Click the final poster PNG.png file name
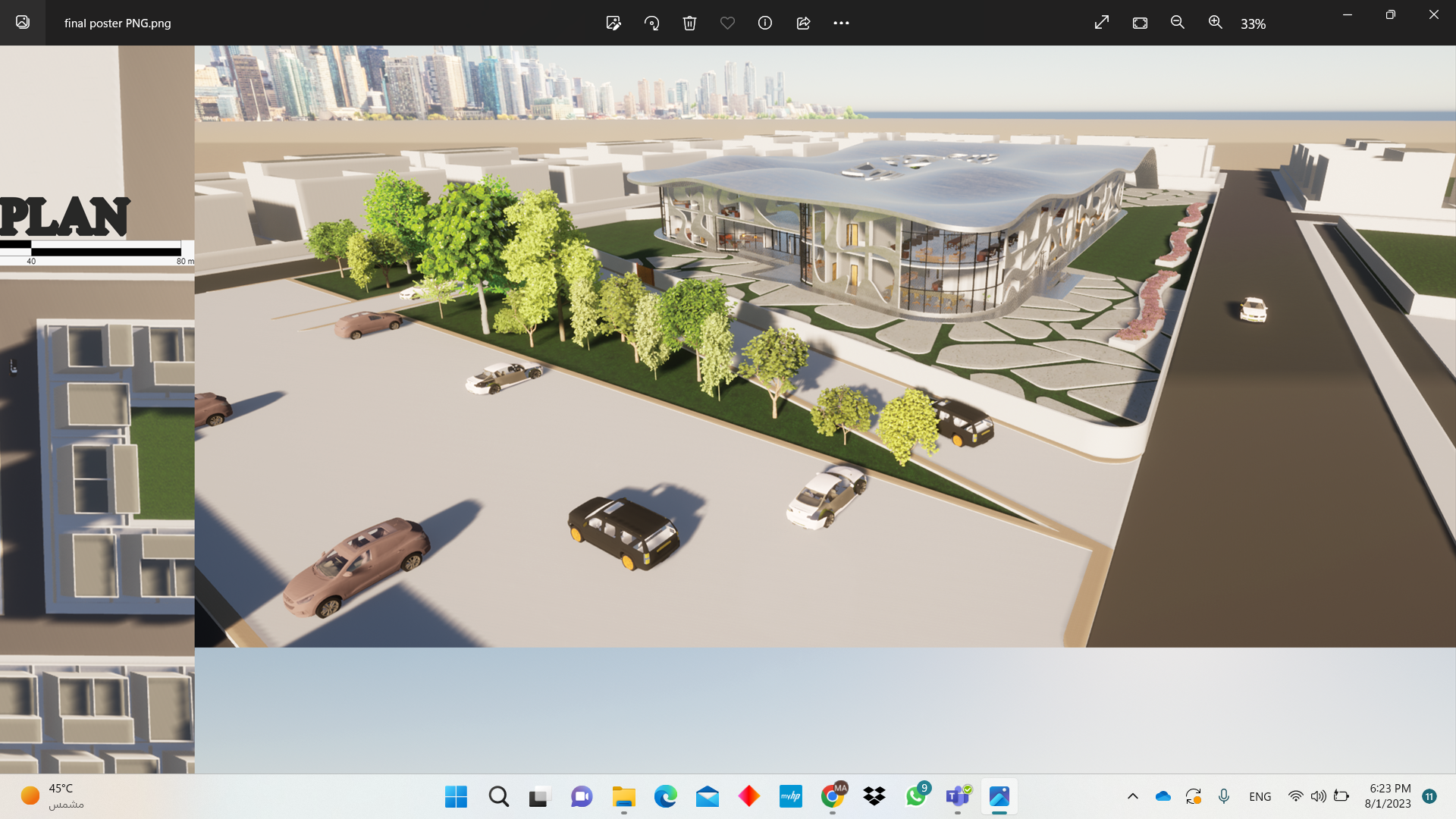This screenshot has width=1456, height=819. point(118,24)
